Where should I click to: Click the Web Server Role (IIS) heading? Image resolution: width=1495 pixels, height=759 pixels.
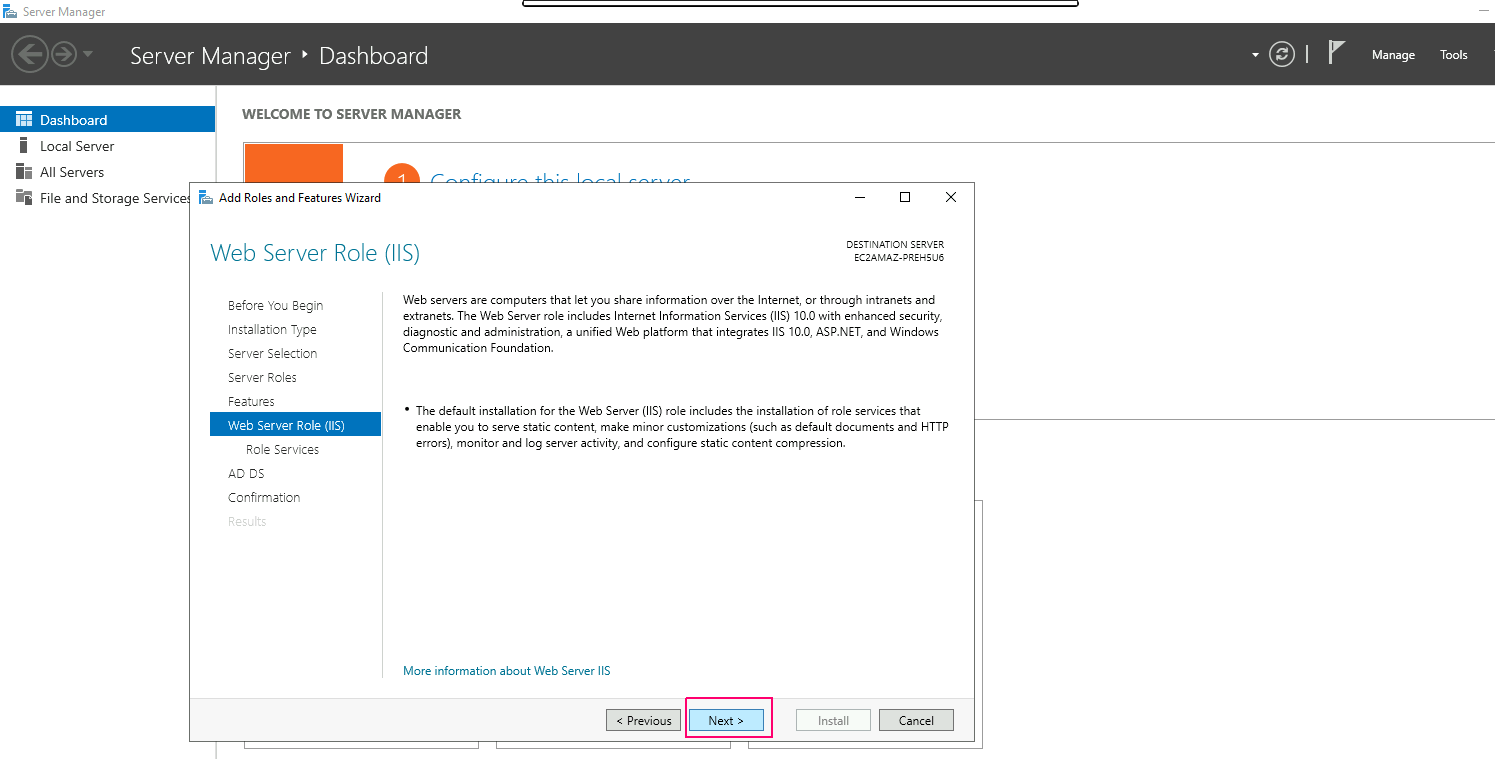point(315,253)
